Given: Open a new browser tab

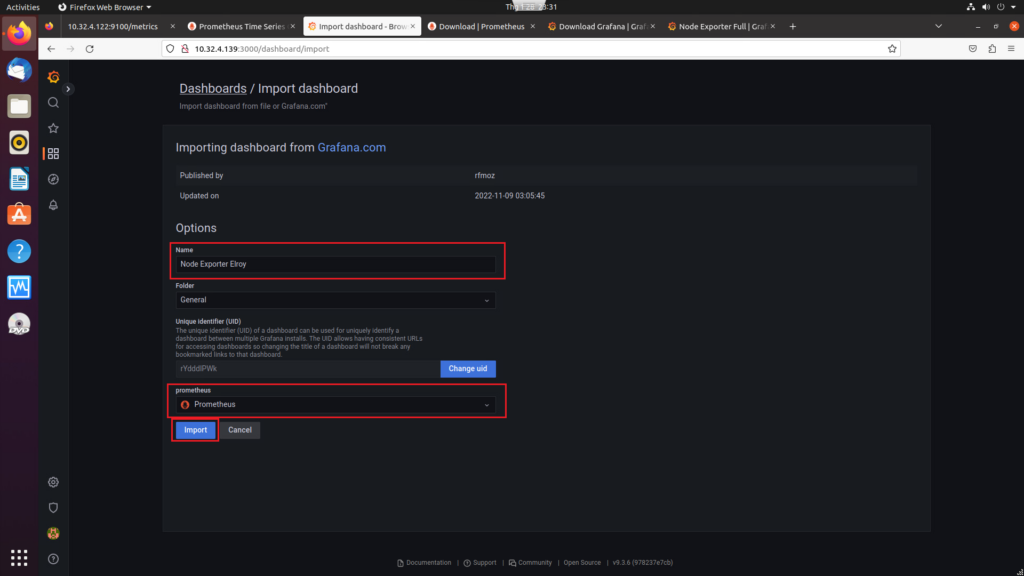Looking at the screenshot, I should (x=793, y=27).
